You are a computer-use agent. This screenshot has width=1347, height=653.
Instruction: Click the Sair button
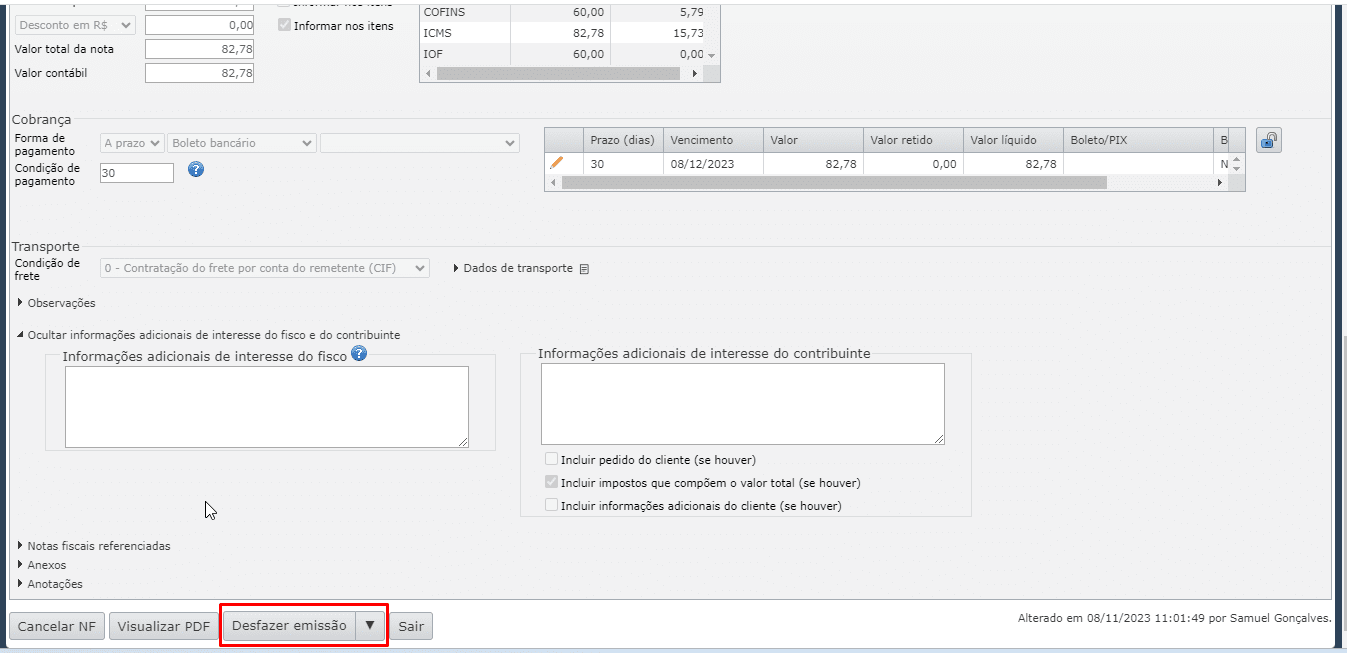point(411,626)
